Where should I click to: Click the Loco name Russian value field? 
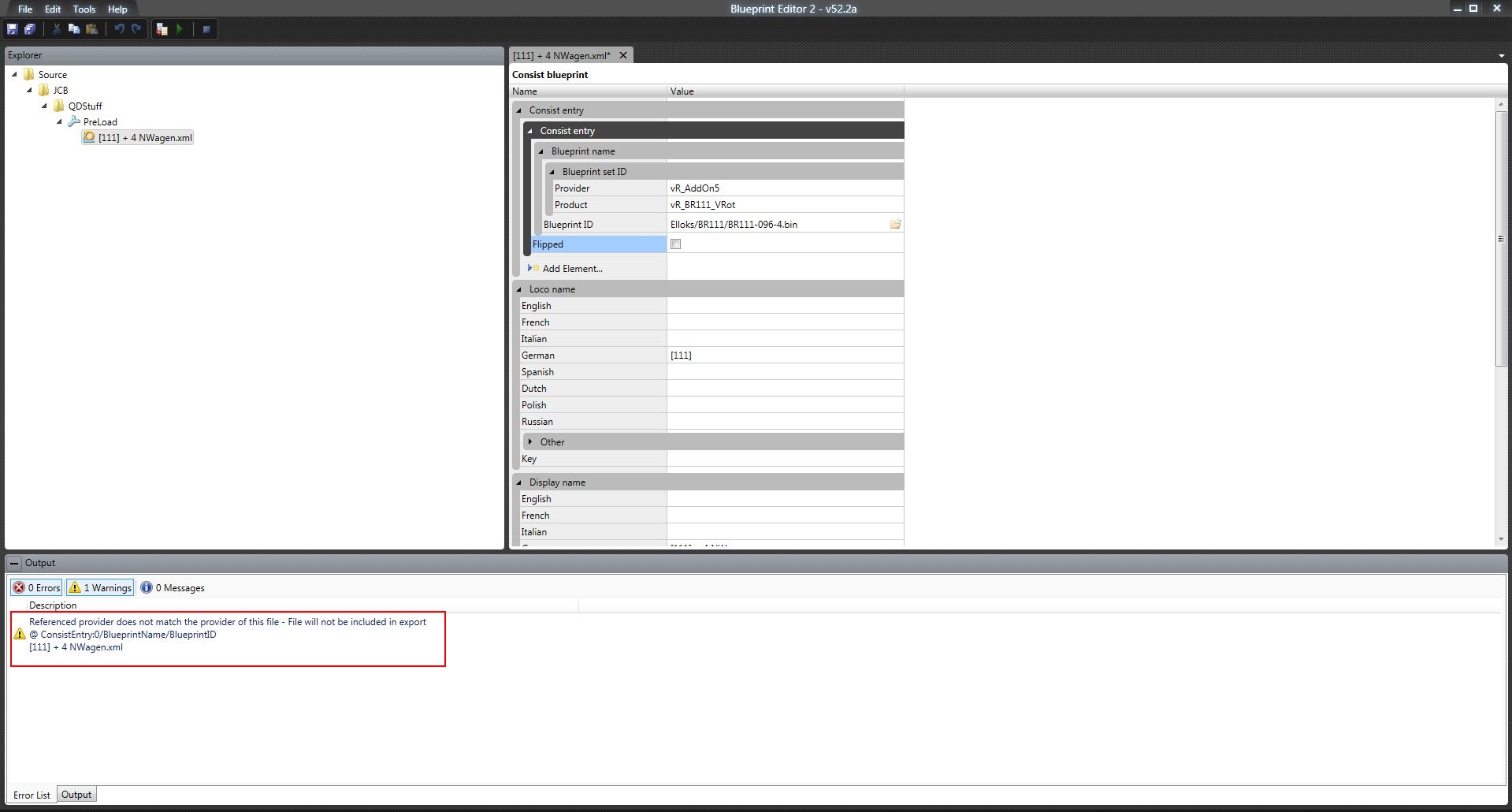click(x=785, y=422)
